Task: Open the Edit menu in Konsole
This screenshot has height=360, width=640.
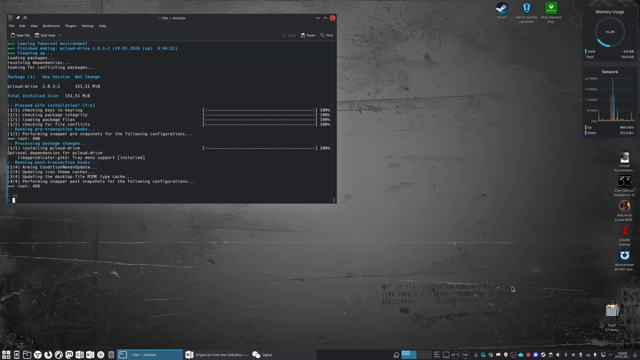Action: (x=22, y=26)
